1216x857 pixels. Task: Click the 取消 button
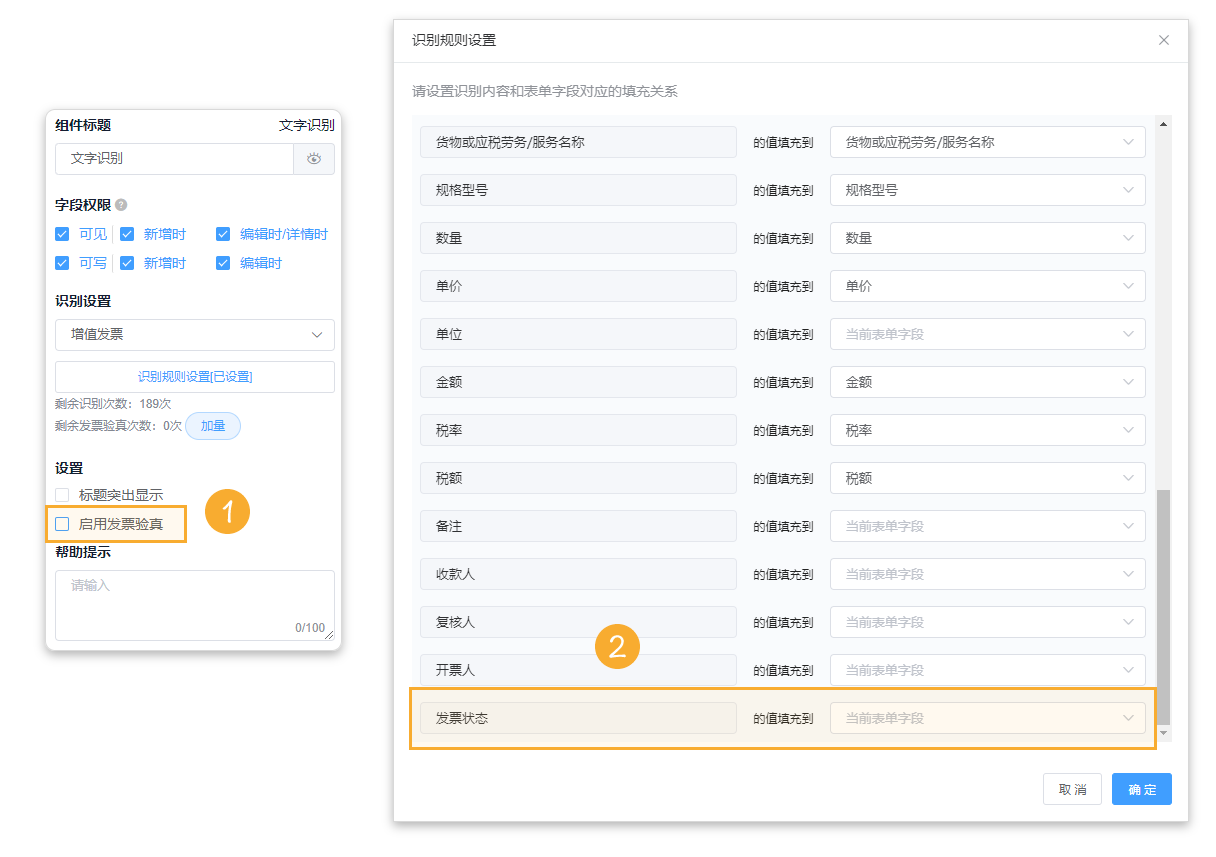click(x=1072, y=789)
